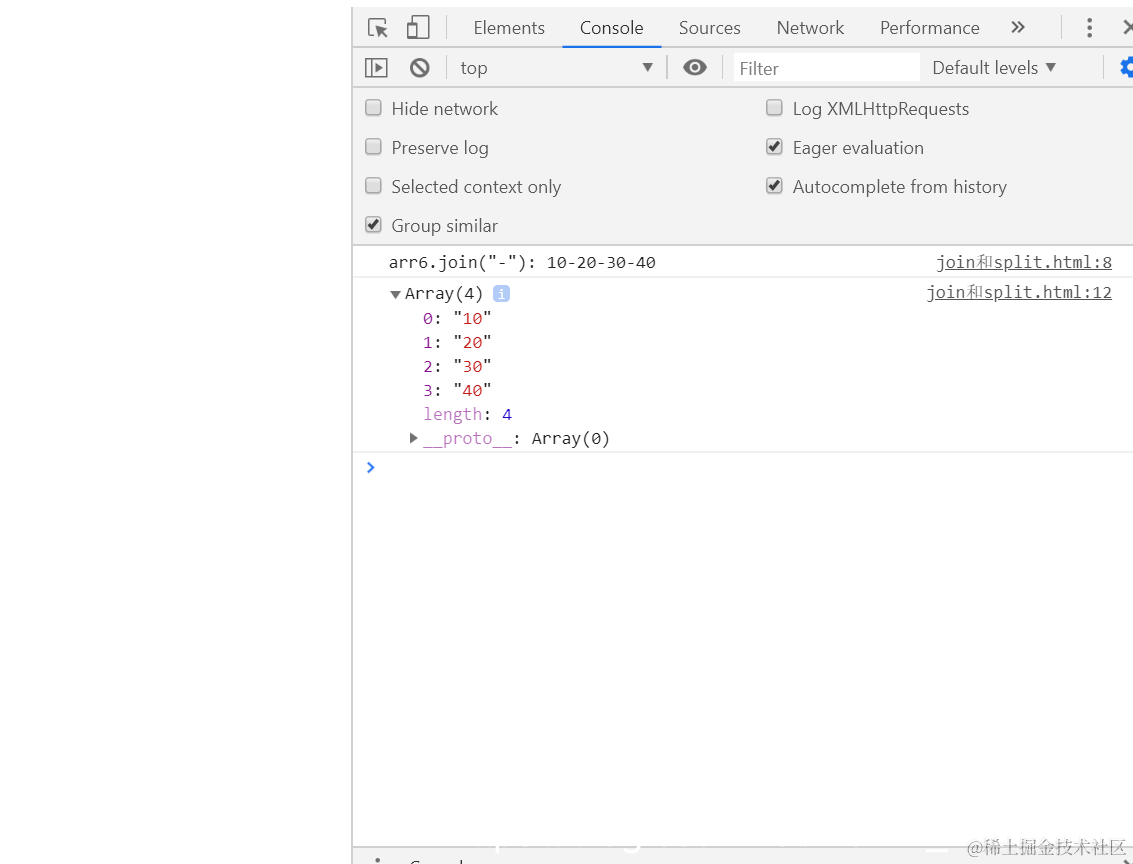Uncheck the Eager evaluation checkbox
The image size is (1133, 864).
775,147
